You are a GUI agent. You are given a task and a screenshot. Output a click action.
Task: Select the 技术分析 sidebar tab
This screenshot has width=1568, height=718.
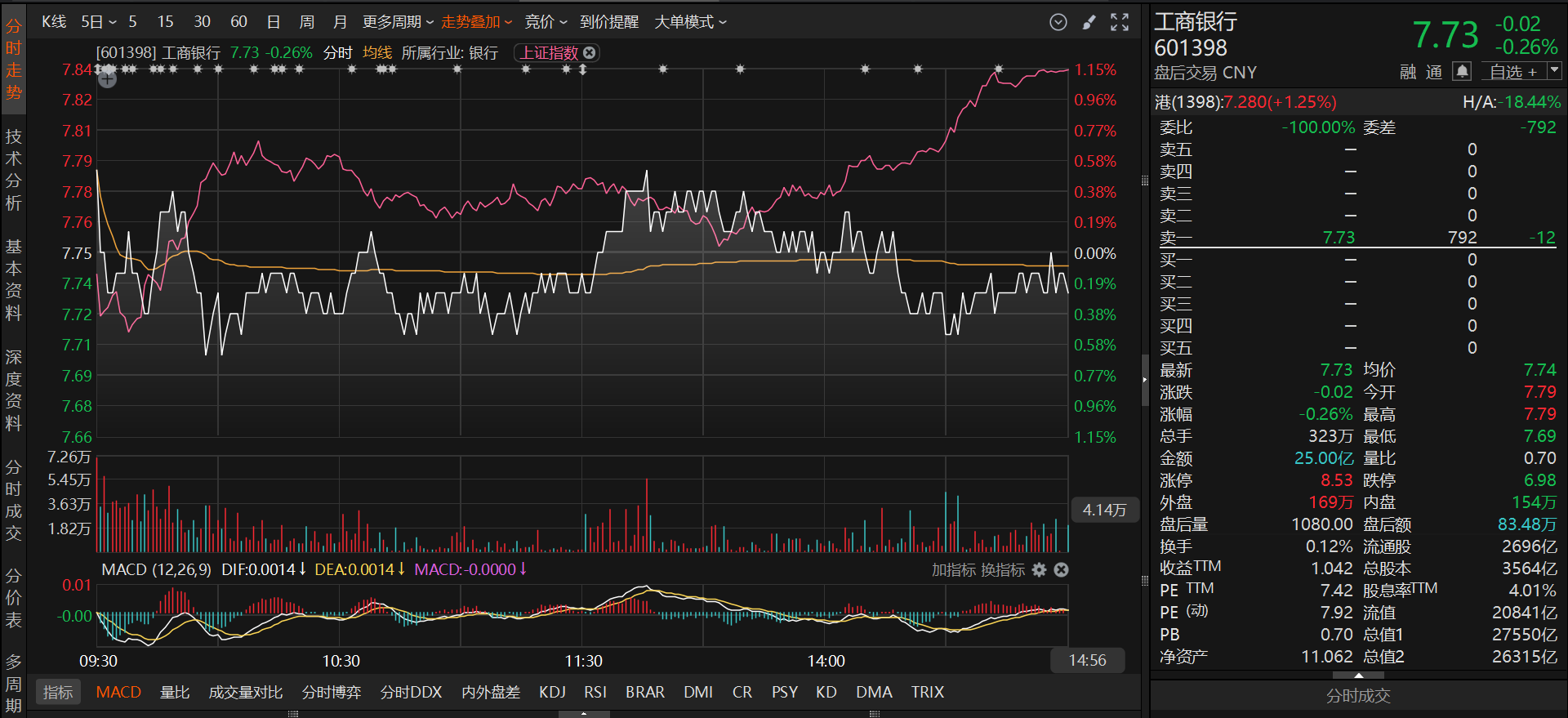(13, 170)
